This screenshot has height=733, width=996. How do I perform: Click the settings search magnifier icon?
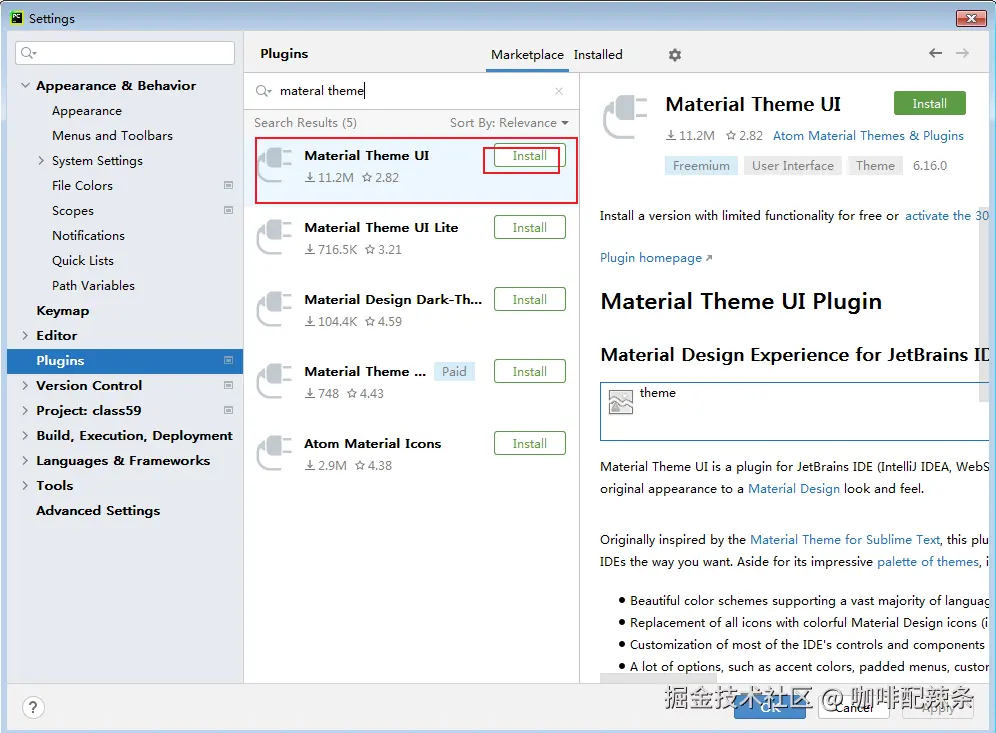(28, 53)
